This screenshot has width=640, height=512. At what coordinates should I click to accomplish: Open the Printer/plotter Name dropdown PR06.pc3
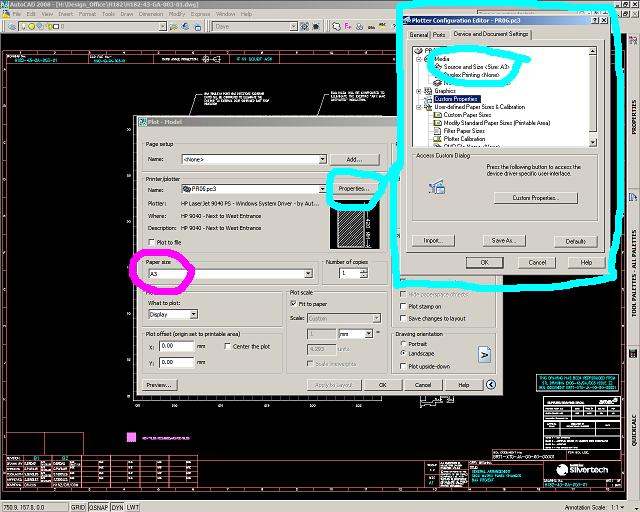(322, 189)
